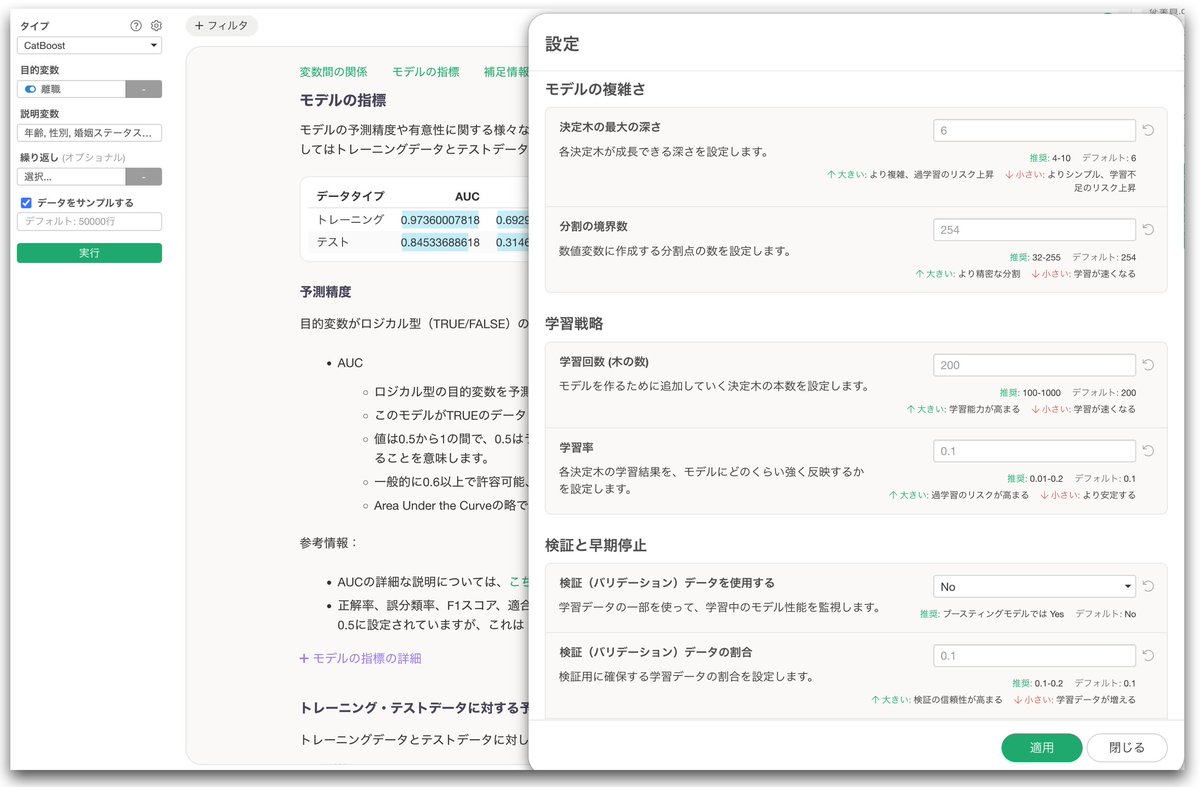Click the 適用 button
1200x787 pixels.
coord(1042,748)
